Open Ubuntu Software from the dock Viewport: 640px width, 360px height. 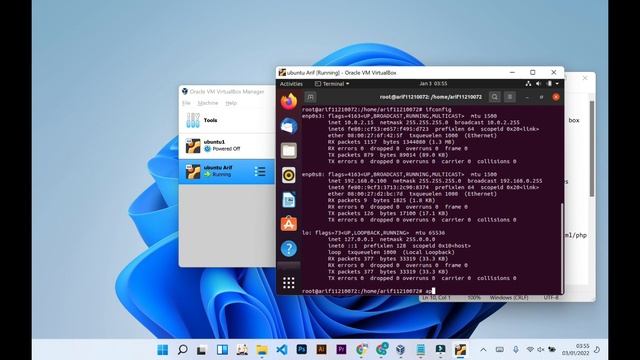pyautogui.click(x=289, y=224)
